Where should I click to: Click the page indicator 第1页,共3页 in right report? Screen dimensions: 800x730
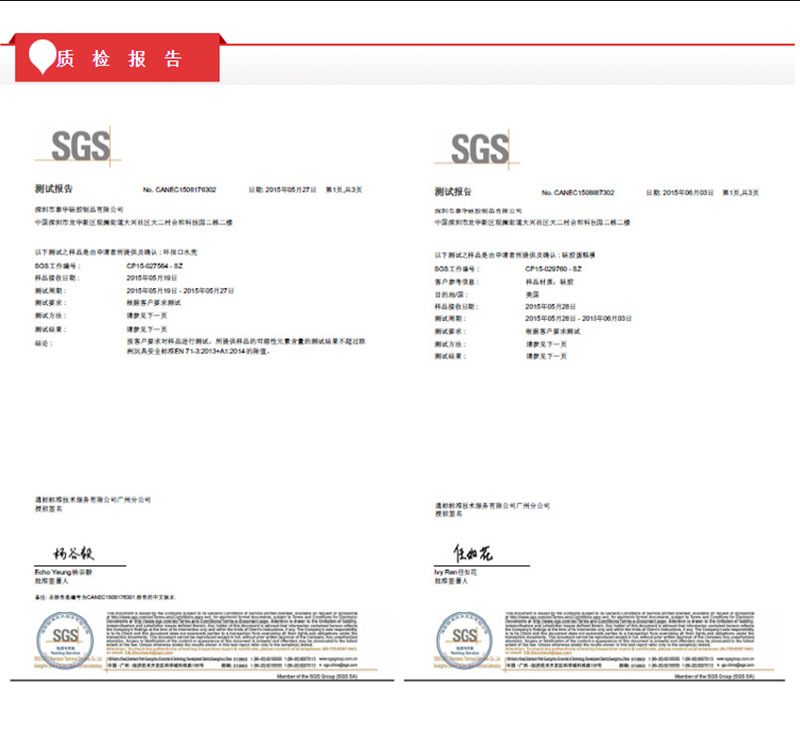tap(741, 193)
